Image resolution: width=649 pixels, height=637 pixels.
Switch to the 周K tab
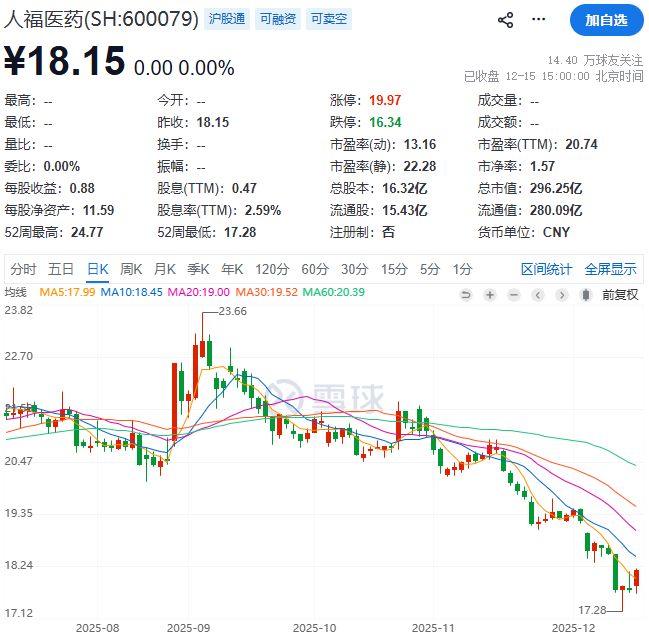pyautogui.click(x=131, y=269)
